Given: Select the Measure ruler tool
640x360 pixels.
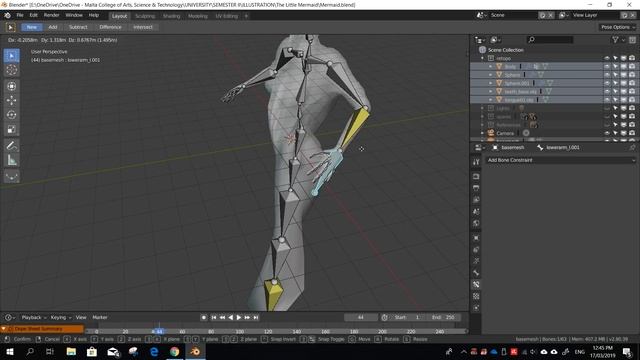Looking at the screenshot, I should point(11,160).
